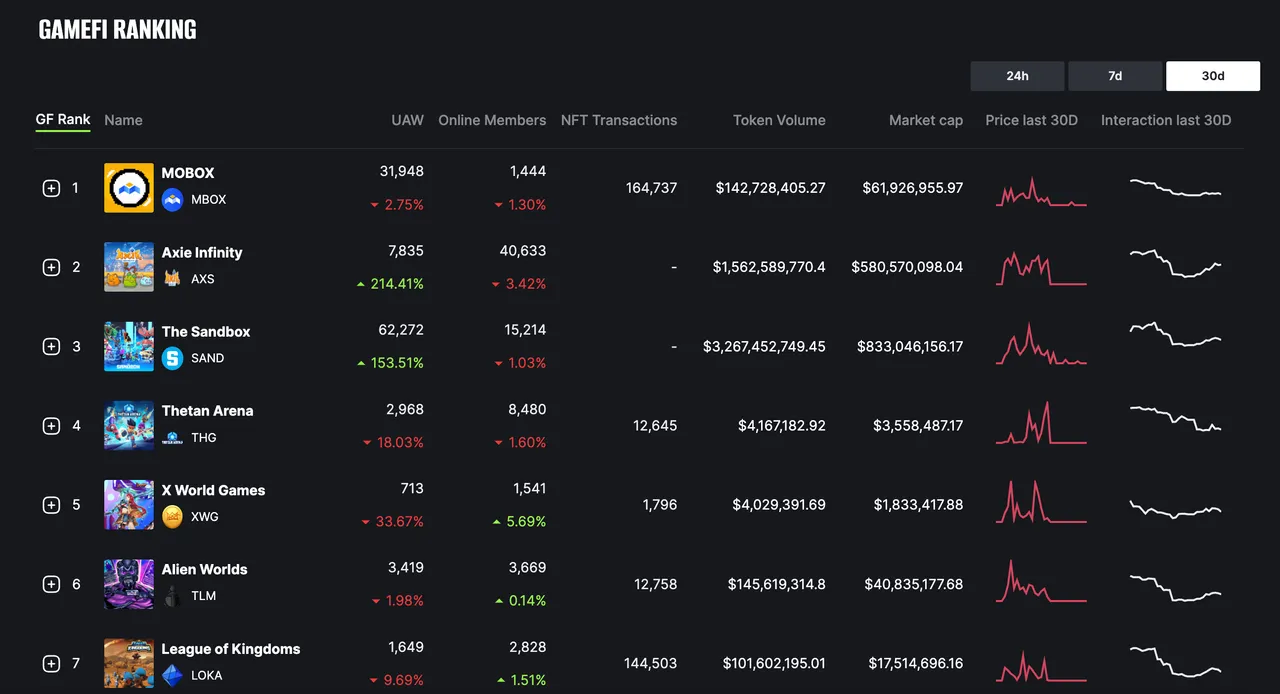Click League of Kingdoms market cap $17,514,696.16
The height and width of the screenshot is (694, 1280).
pyautogui.click(x=916, y=663)
